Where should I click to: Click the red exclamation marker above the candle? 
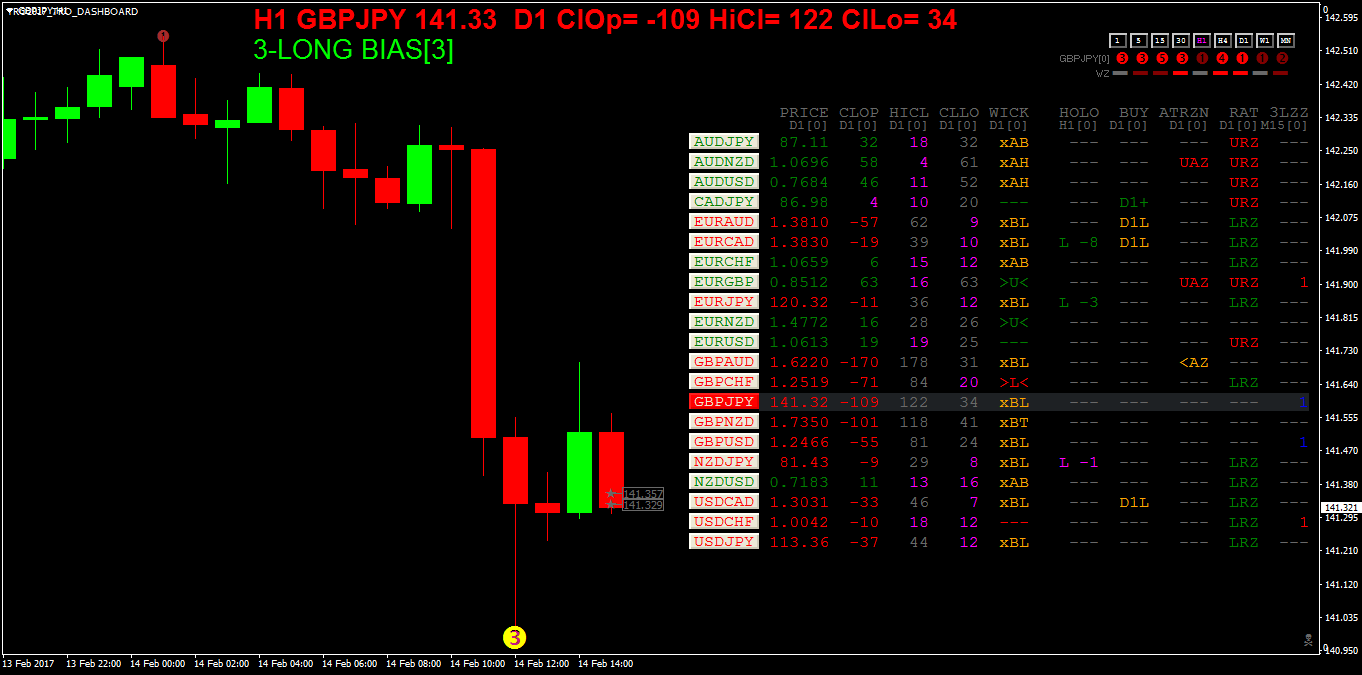pos(163,36)
